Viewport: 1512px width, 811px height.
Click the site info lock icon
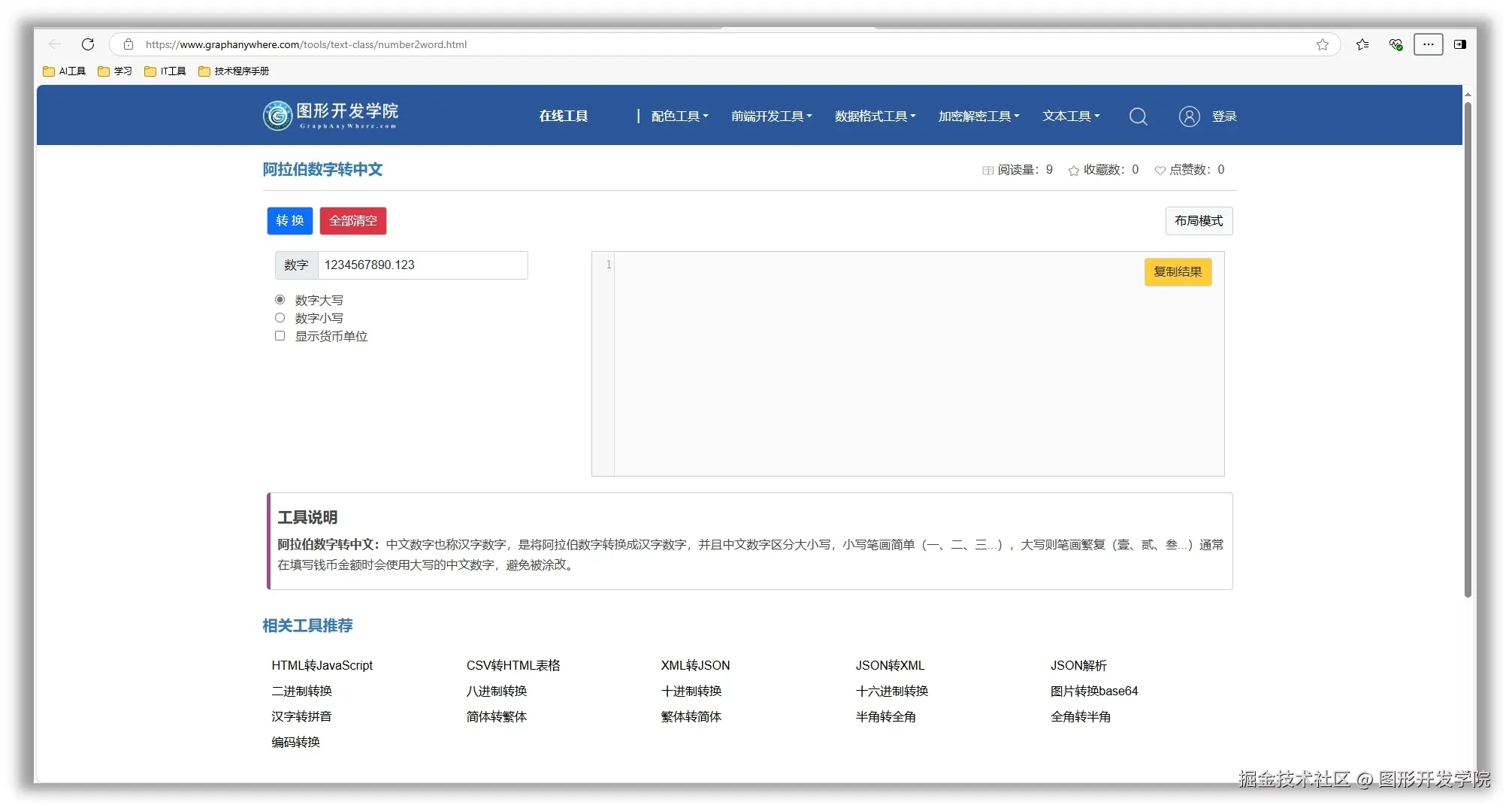(x=129, y=44)
